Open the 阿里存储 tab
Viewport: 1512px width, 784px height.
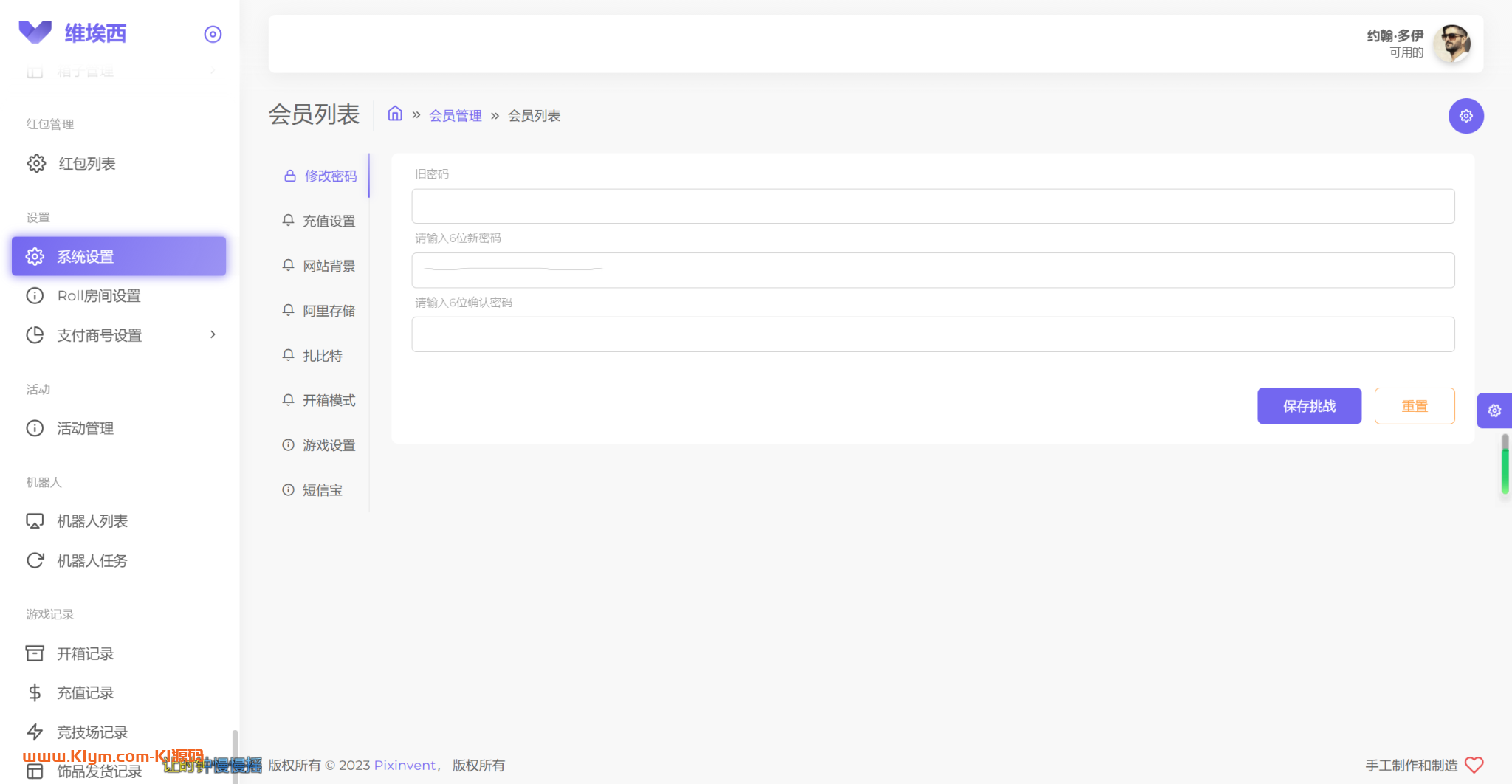point(320,311)
